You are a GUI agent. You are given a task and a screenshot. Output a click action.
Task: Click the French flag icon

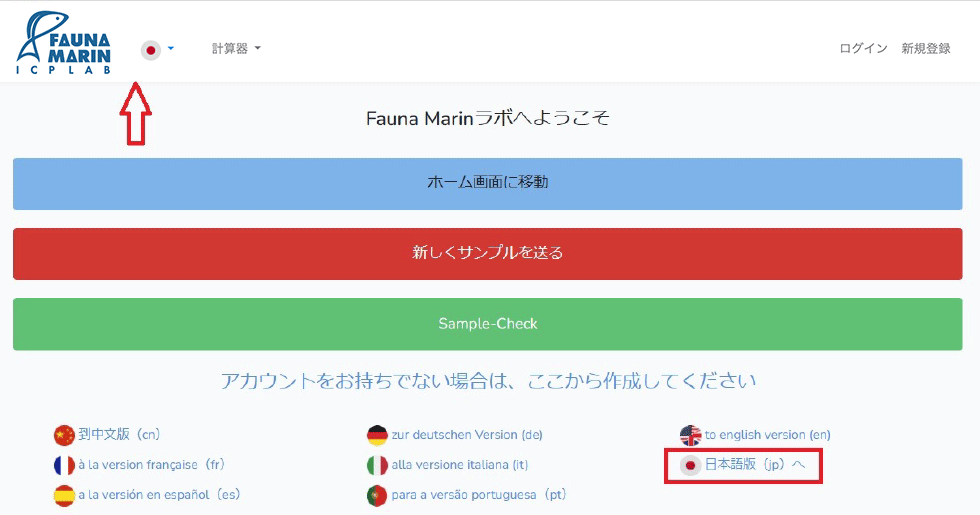64,465
